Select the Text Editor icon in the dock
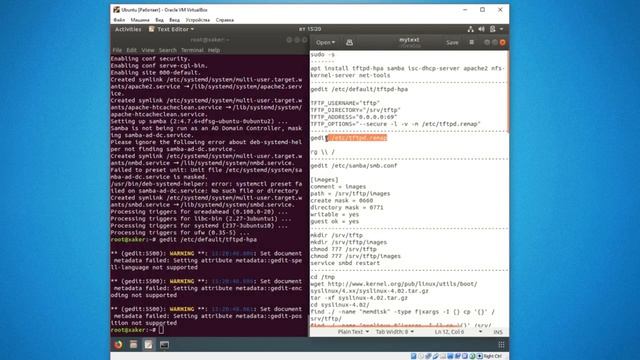This screenshot has width=640, height=360. 149,344
